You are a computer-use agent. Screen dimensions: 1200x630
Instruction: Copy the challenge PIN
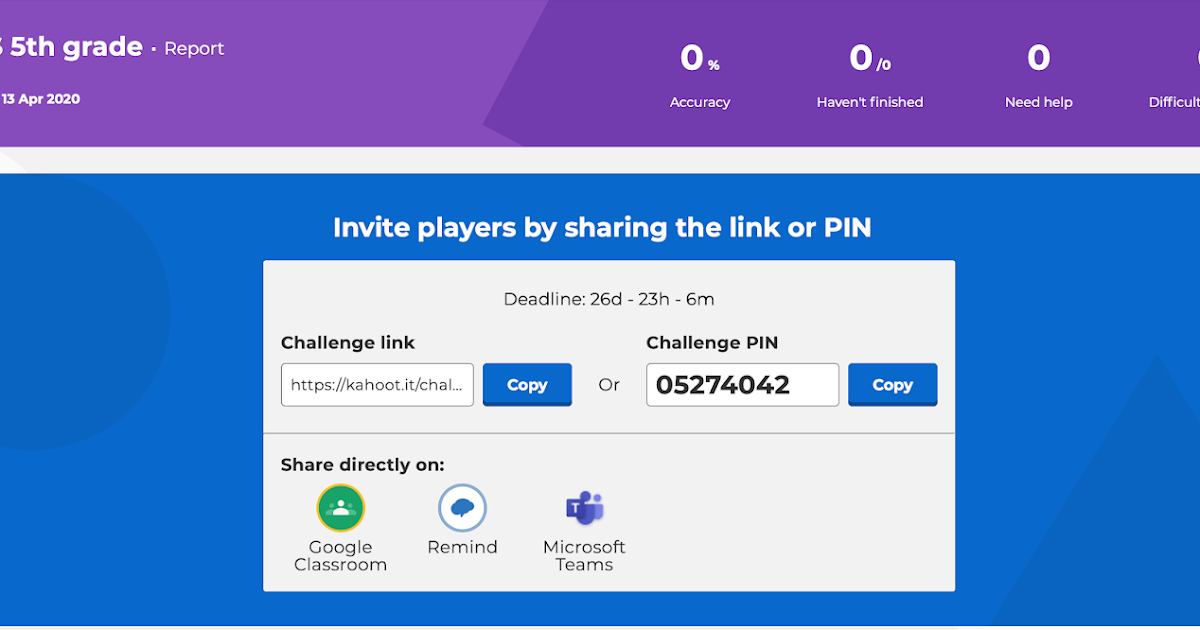pos(892,384)
